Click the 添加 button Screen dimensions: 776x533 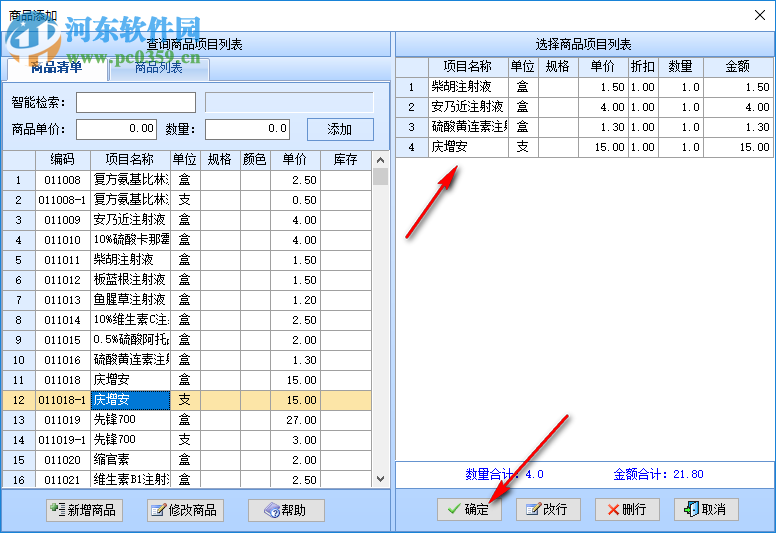340,129
